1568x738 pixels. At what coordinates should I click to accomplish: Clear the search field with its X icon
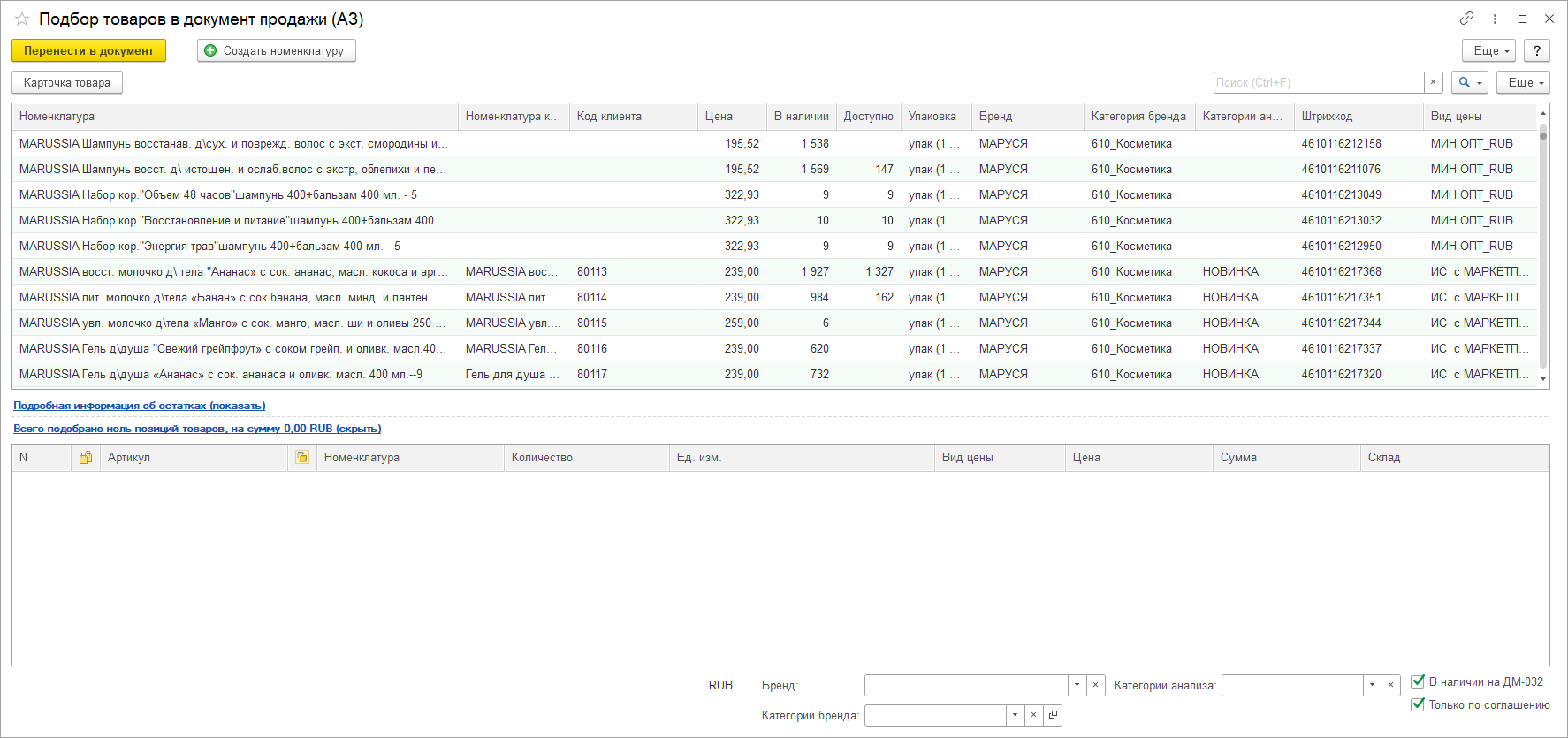pyautogui.click(x=1434, y=82)
